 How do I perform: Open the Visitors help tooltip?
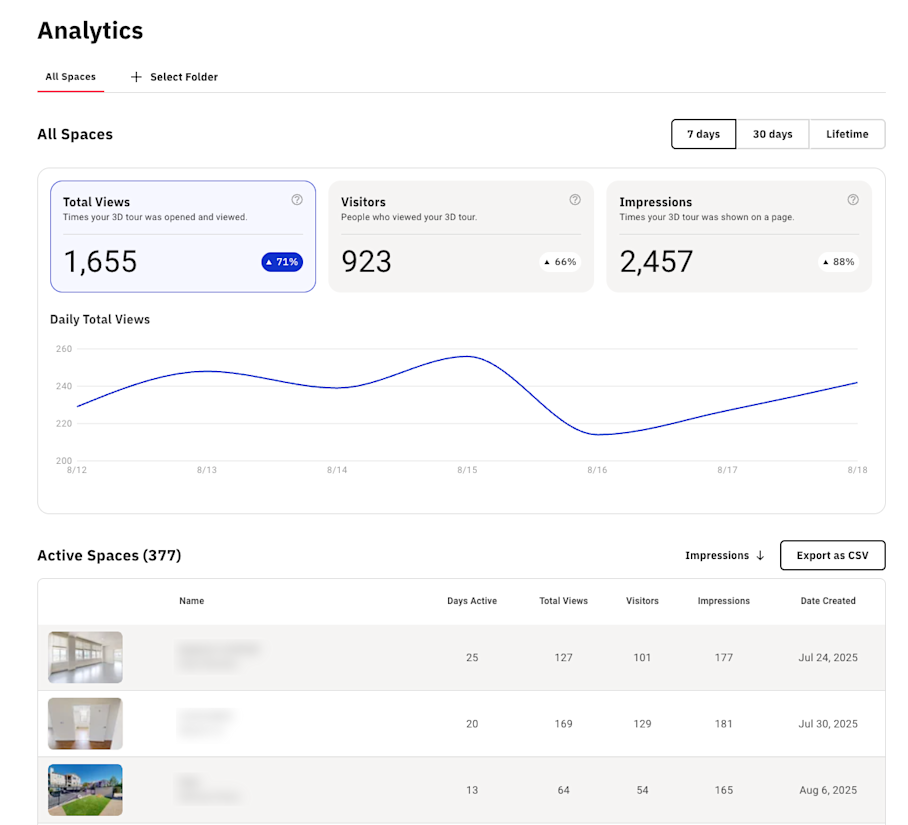575,199
